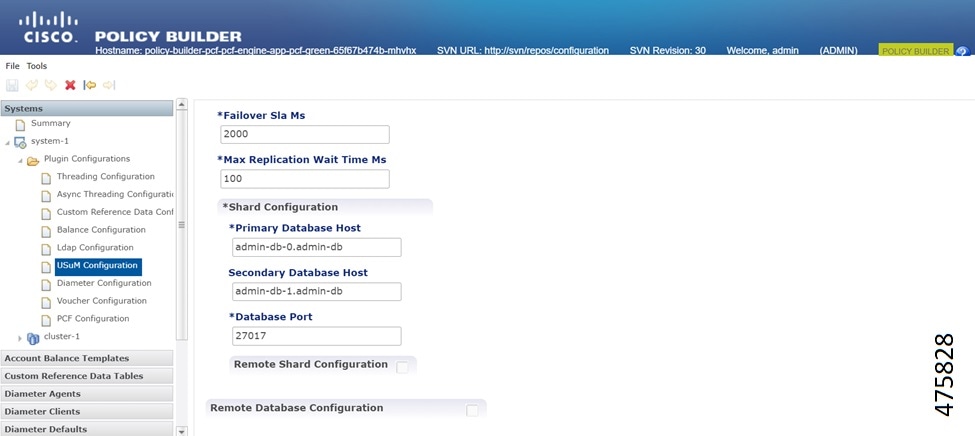Click the red X delete icon
The image size is (975, 436).
pyautogui.click(x=70, y=85)
